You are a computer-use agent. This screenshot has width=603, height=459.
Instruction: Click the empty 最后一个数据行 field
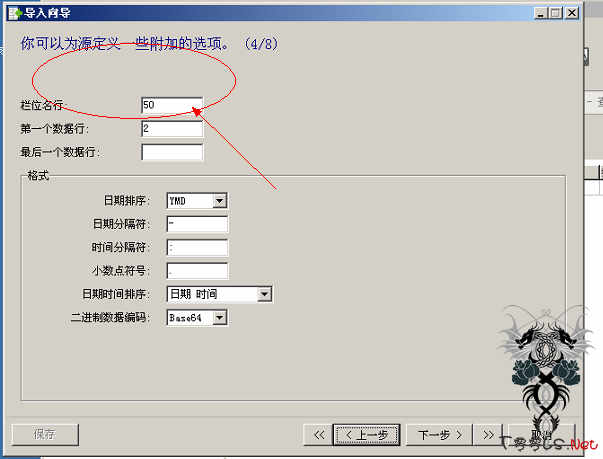[x=172, y=152]
